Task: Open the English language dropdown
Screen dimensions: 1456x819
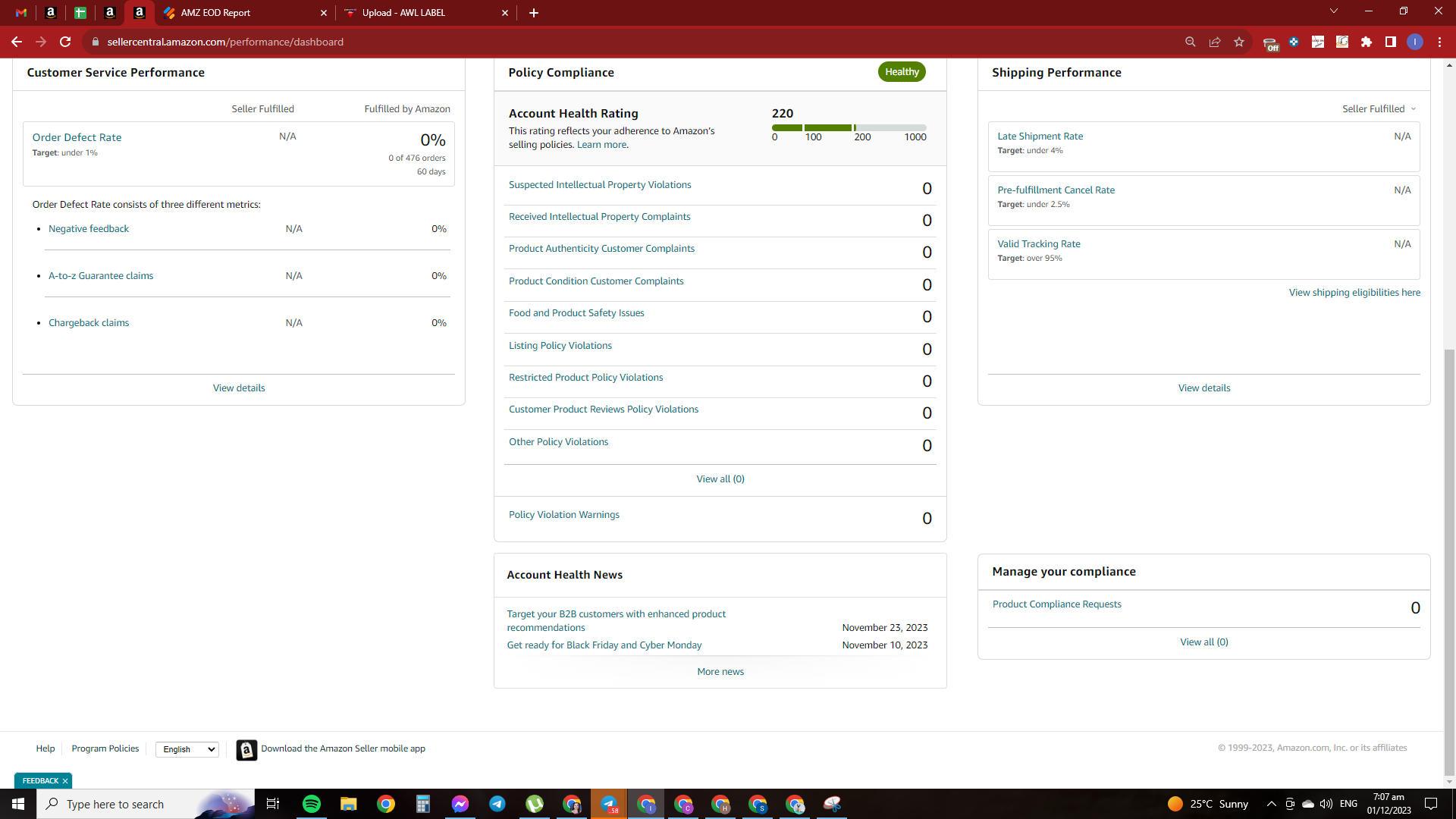Action: (187, 749)
